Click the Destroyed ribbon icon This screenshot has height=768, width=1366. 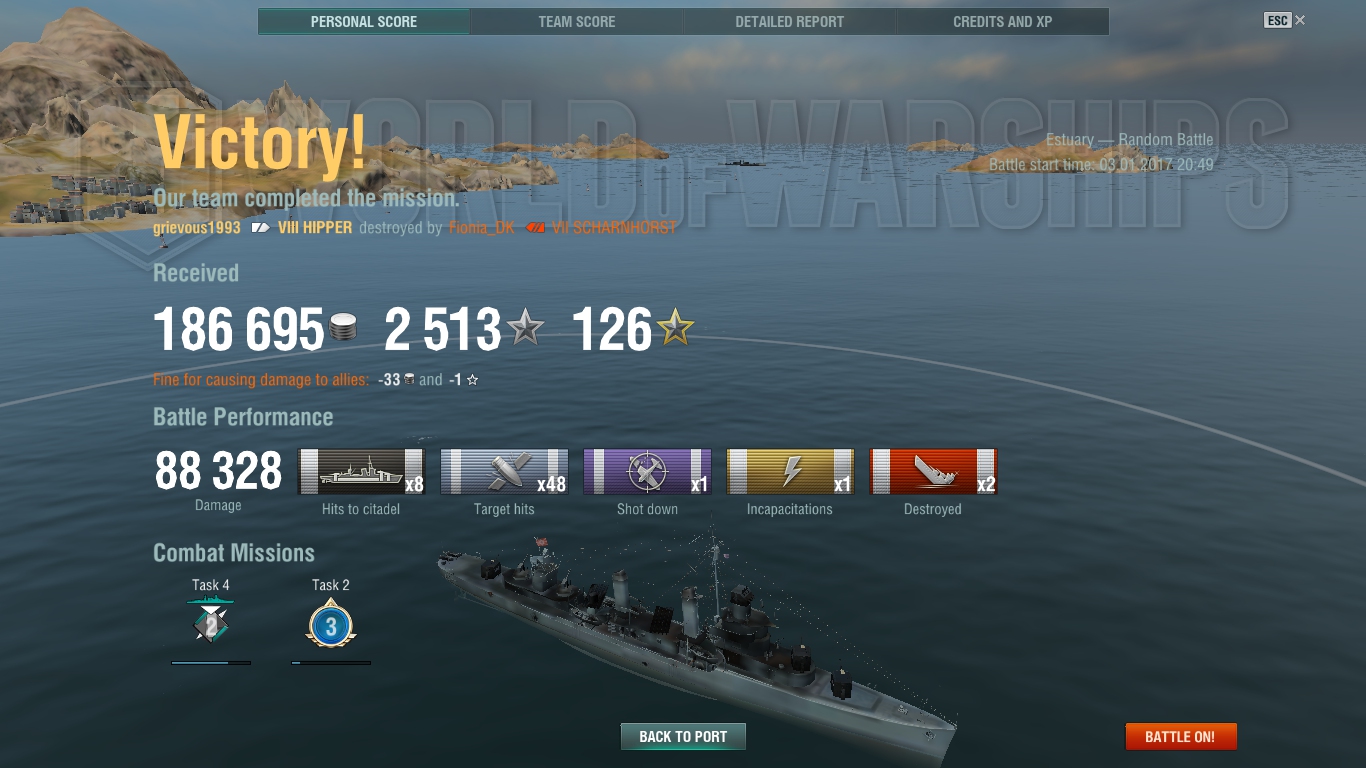933,471
